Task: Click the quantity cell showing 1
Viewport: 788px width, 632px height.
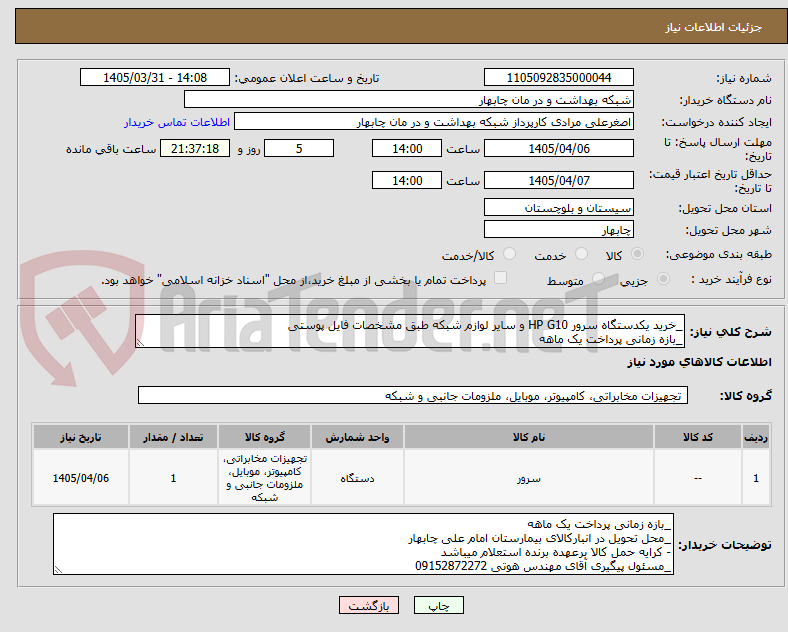Action: (173, 478)
